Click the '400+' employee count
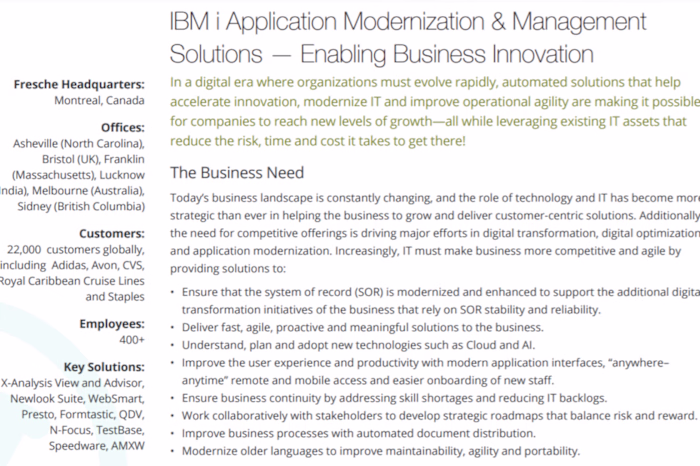 pos(132,340)
